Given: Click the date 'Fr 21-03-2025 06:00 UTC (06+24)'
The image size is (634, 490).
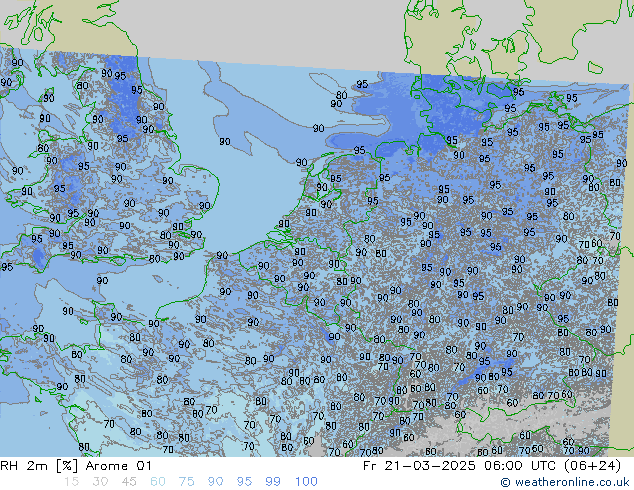Looking at the screenshot, I should pos(492,466).
